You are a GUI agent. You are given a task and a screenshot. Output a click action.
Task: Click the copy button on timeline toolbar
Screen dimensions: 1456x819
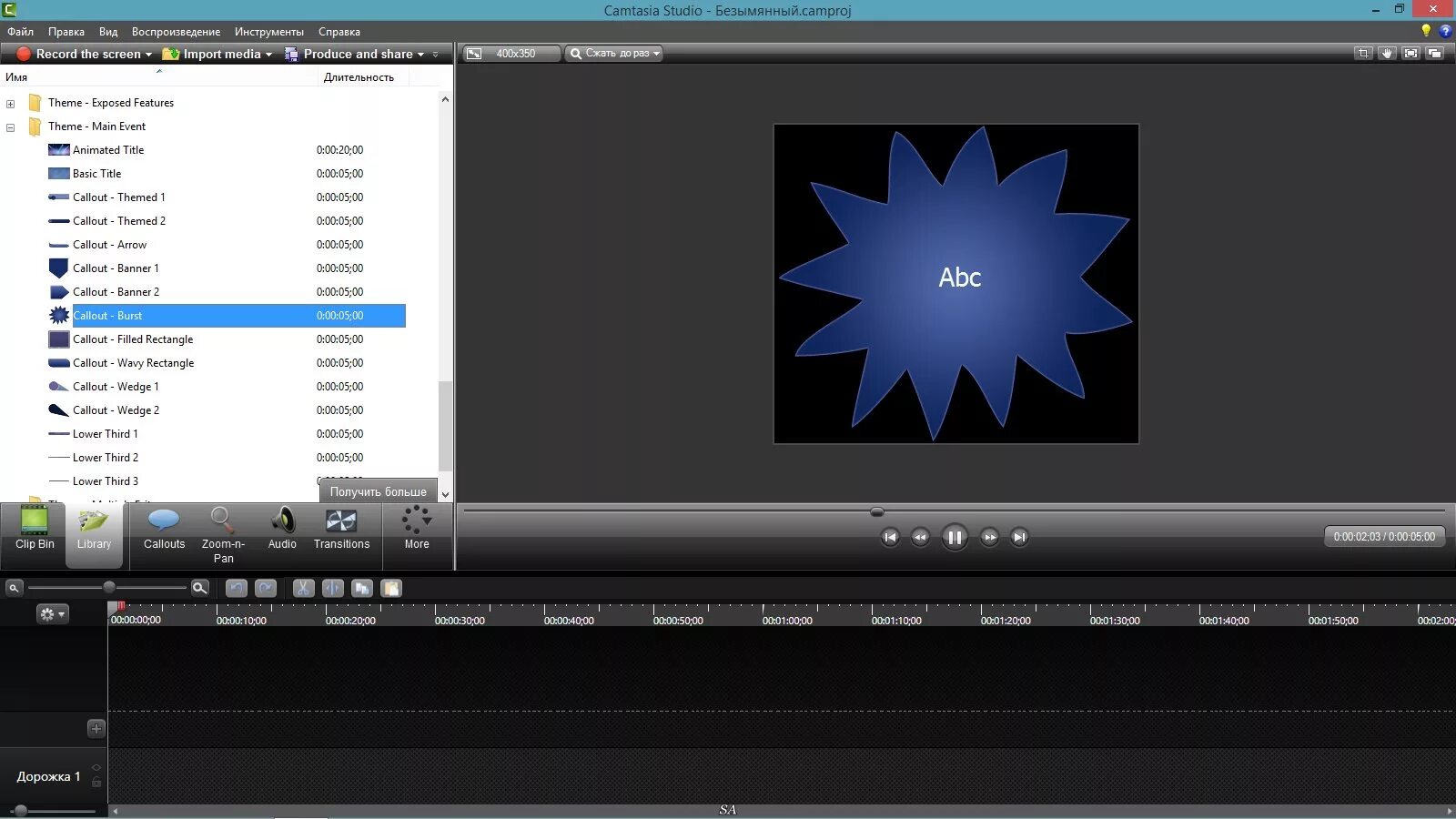coord(362,588)
